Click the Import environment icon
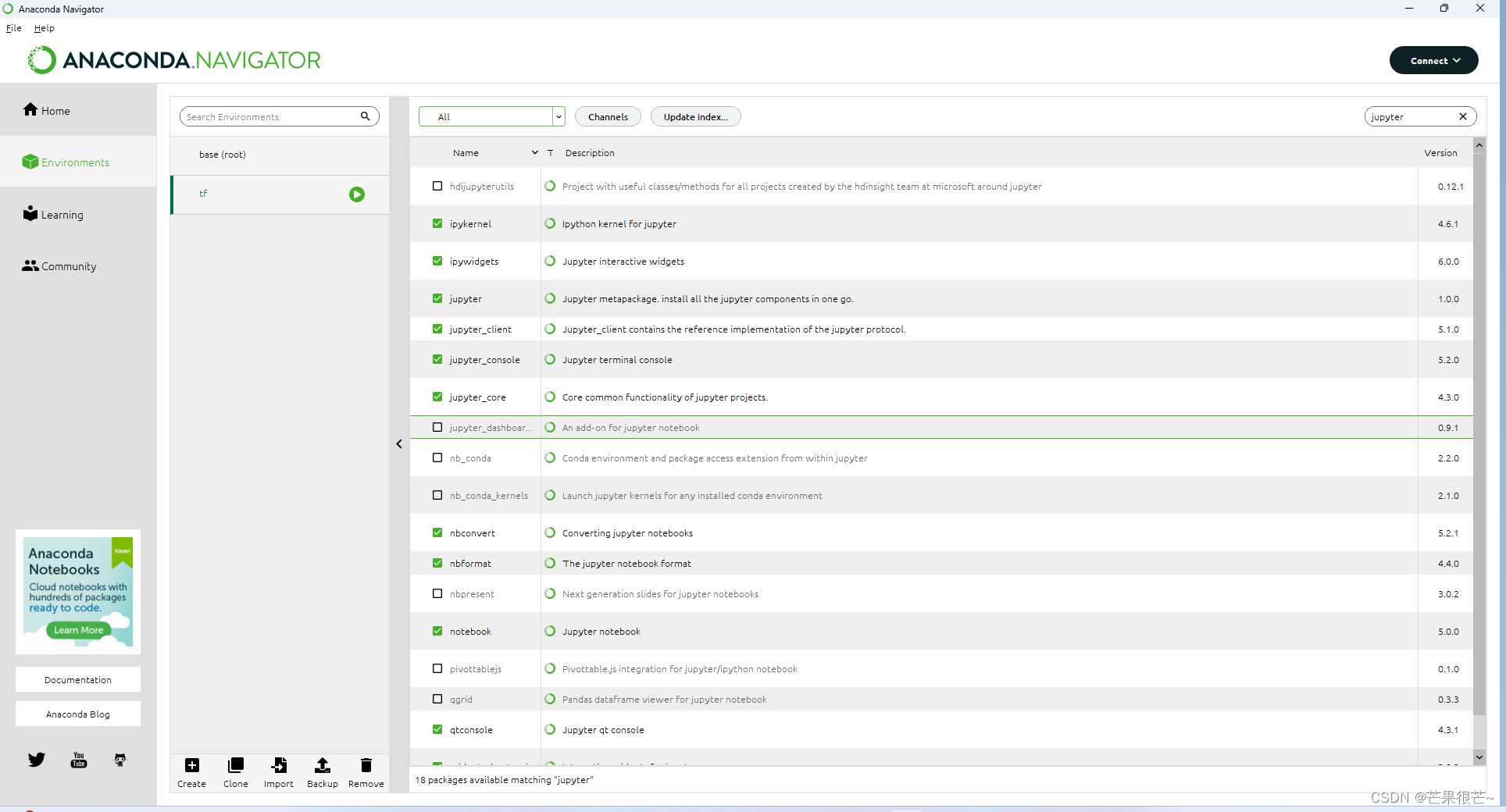The image size is (1506, 812). point(279,765)
